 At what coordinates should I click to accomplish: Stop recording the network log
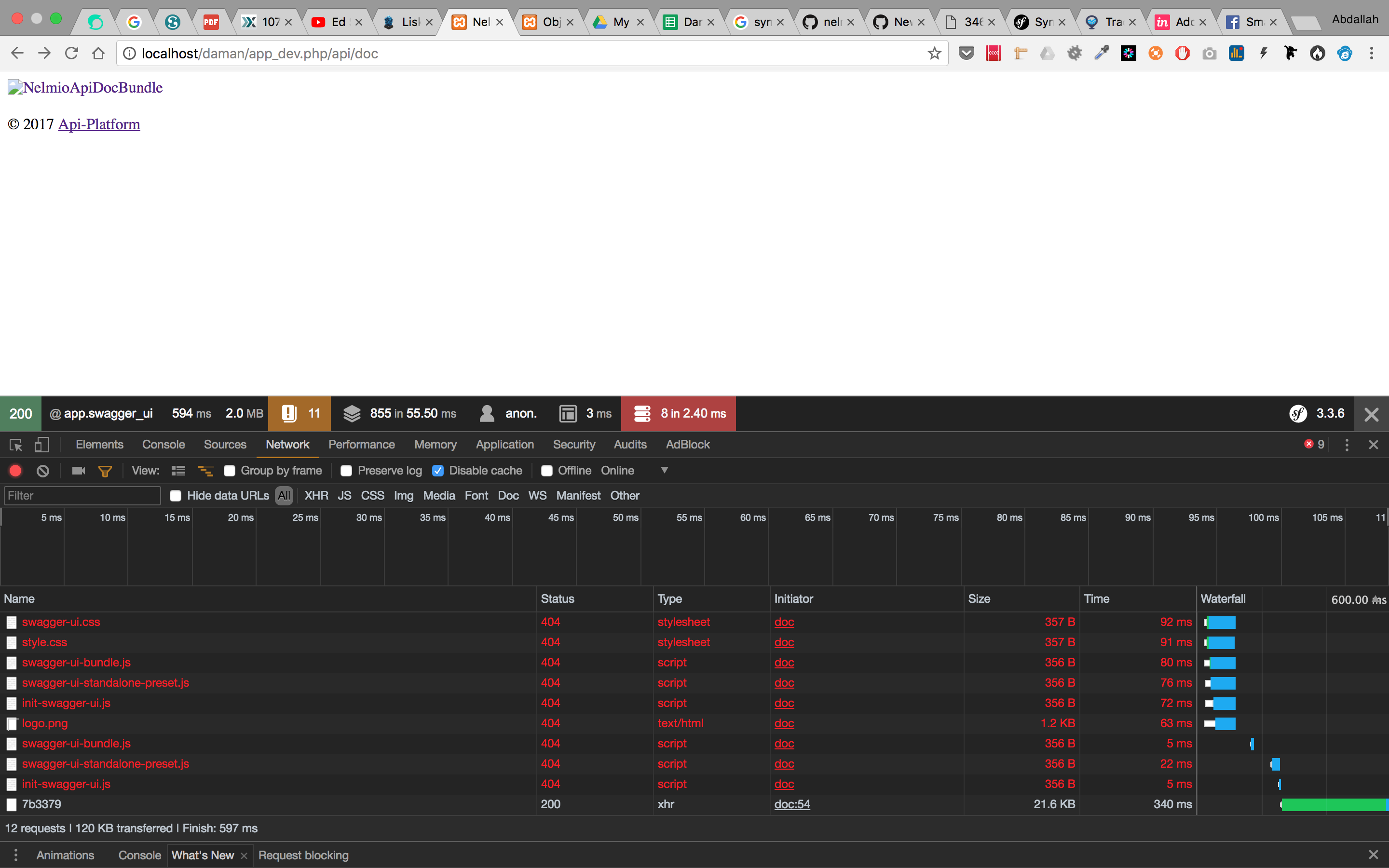[15, 471]
